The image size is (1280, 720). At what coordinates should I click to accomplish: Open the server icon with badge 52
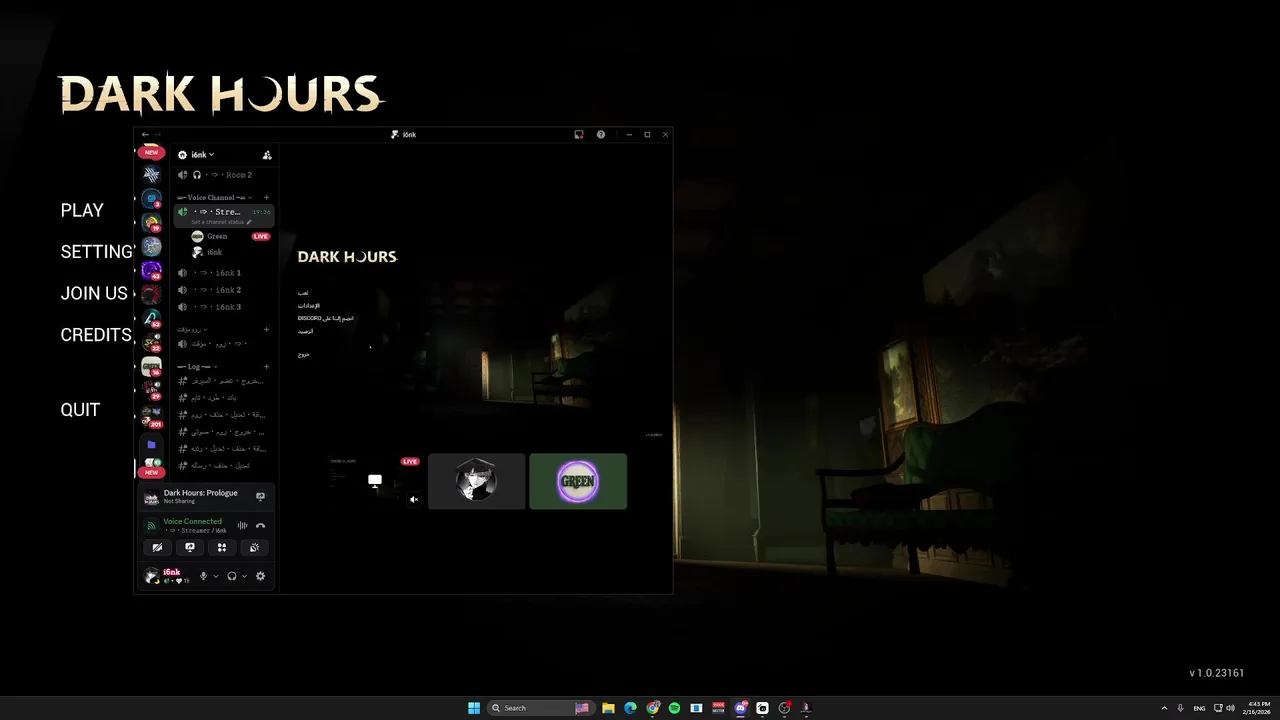click(x=151, y=318)
